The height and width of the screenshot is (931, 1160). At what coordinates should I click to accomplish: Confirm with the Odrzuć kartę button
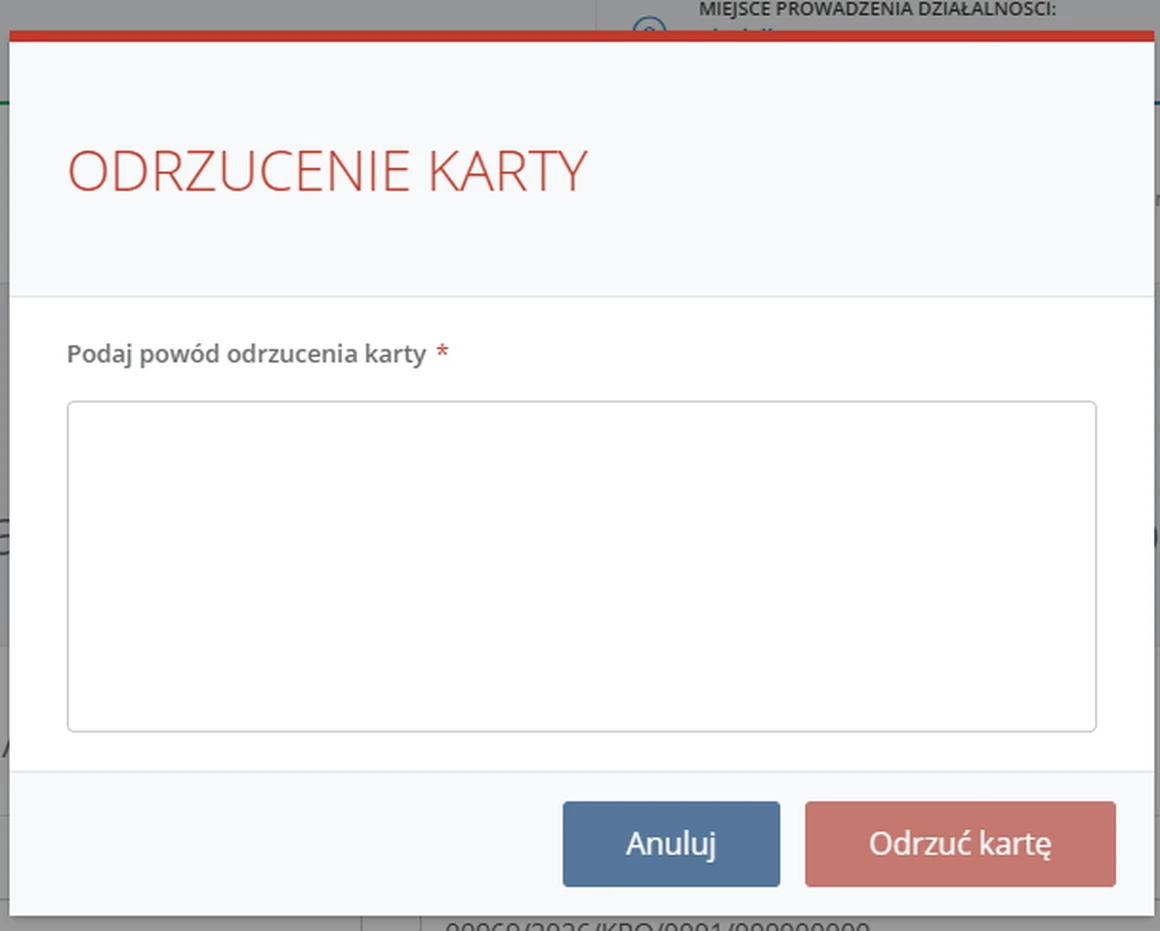click(960, 844)
